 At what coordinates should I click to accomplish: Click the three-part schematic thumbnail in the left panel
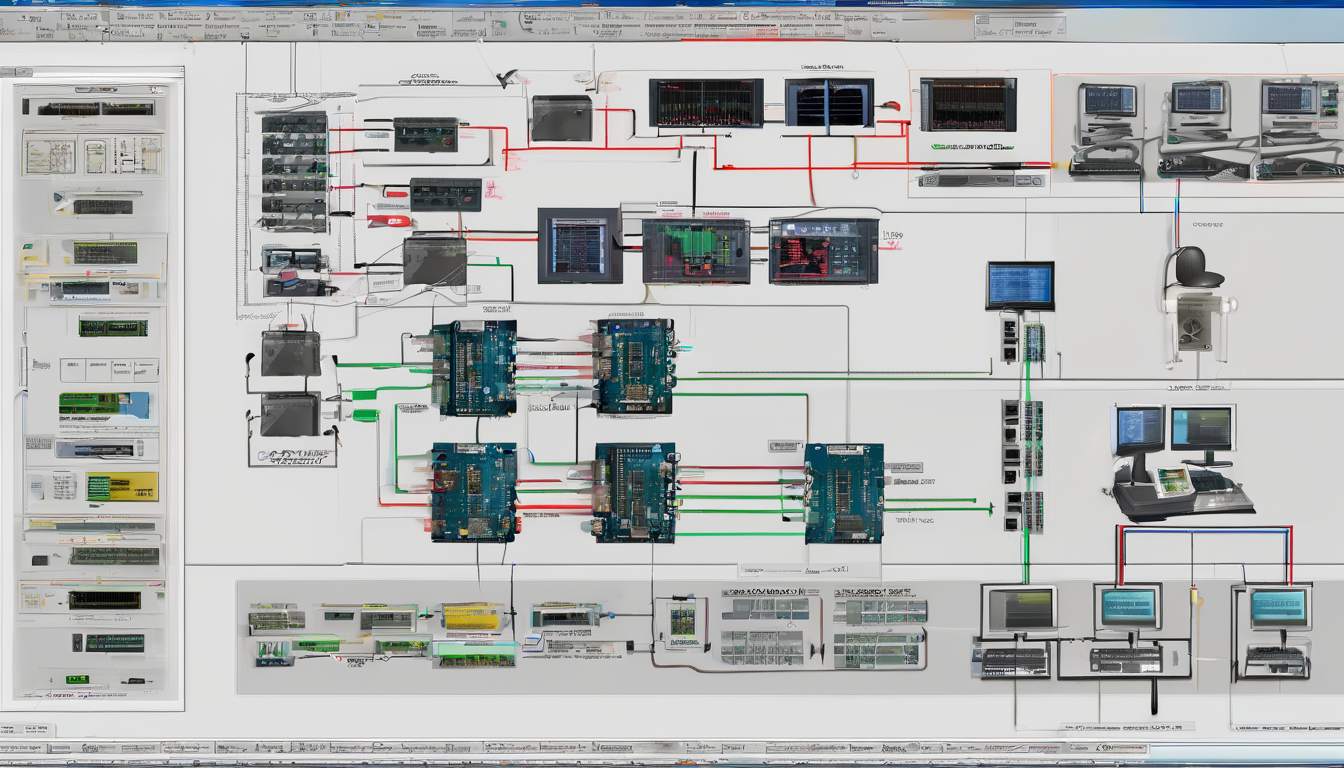92,156
